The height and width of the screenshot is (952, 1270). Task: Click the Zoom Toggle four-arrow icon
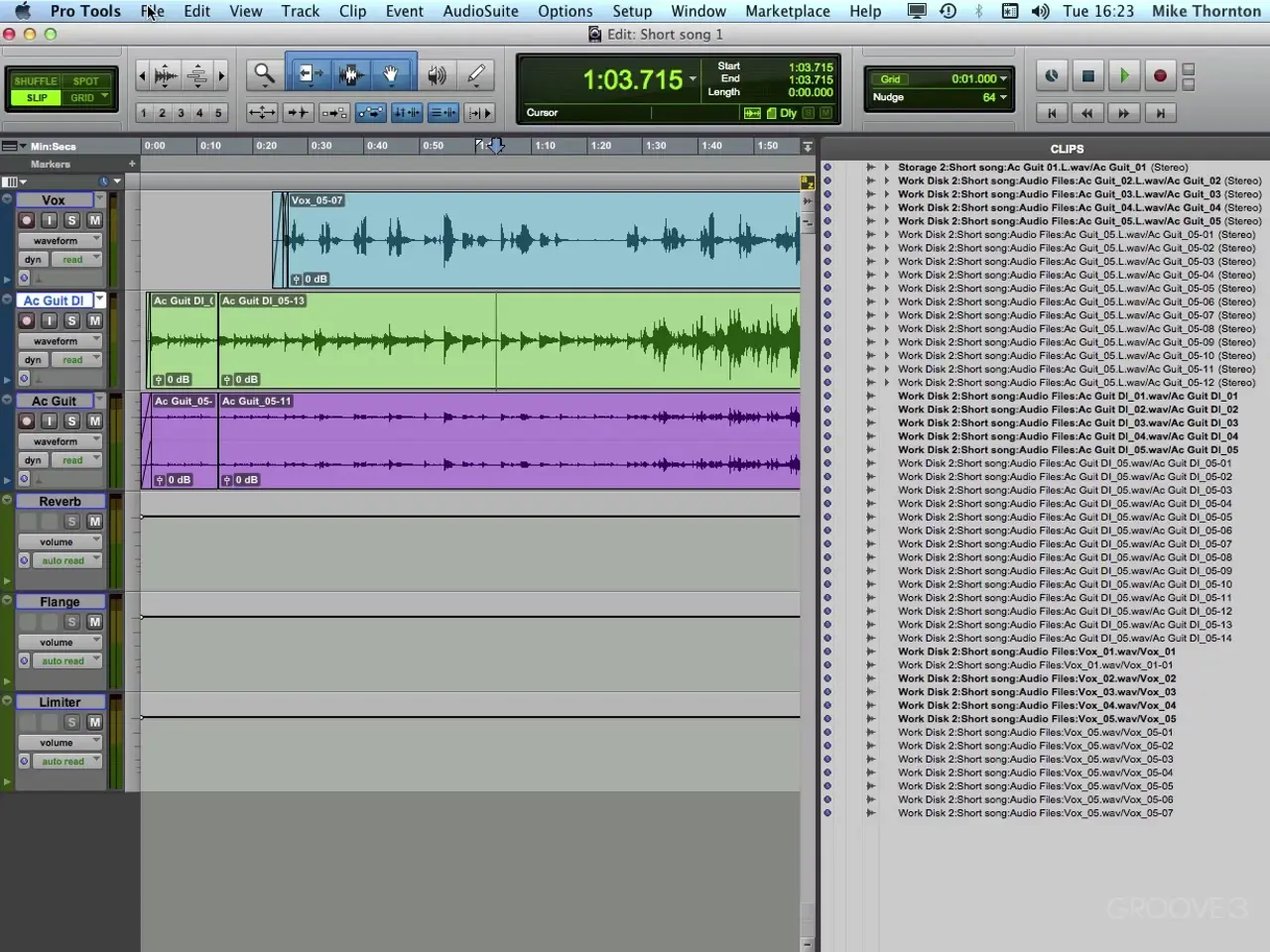(262, 113)
